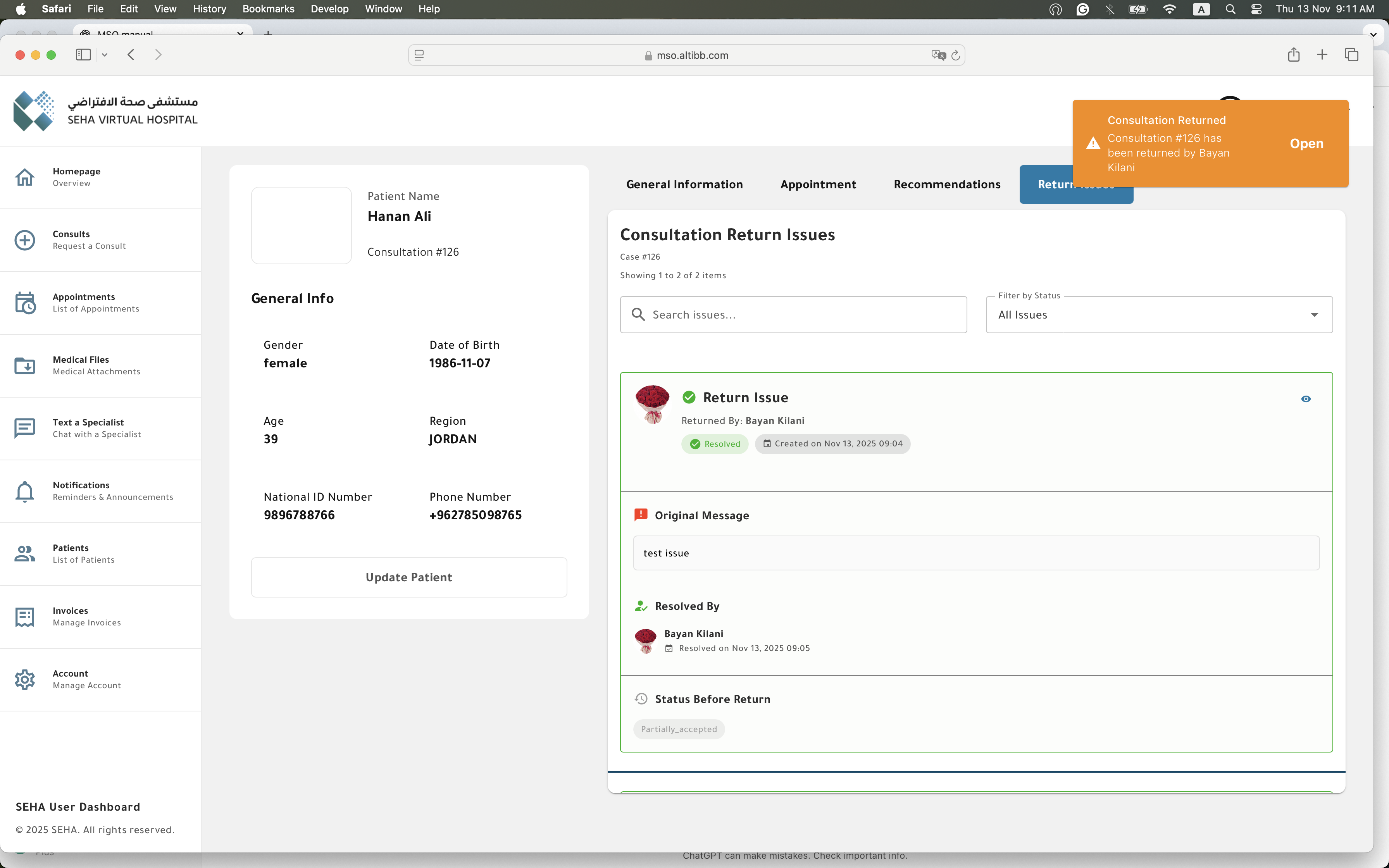Click the Notifications bell icon
The height and width of the screenshot is (868, 1389).
tap(25, 491)
